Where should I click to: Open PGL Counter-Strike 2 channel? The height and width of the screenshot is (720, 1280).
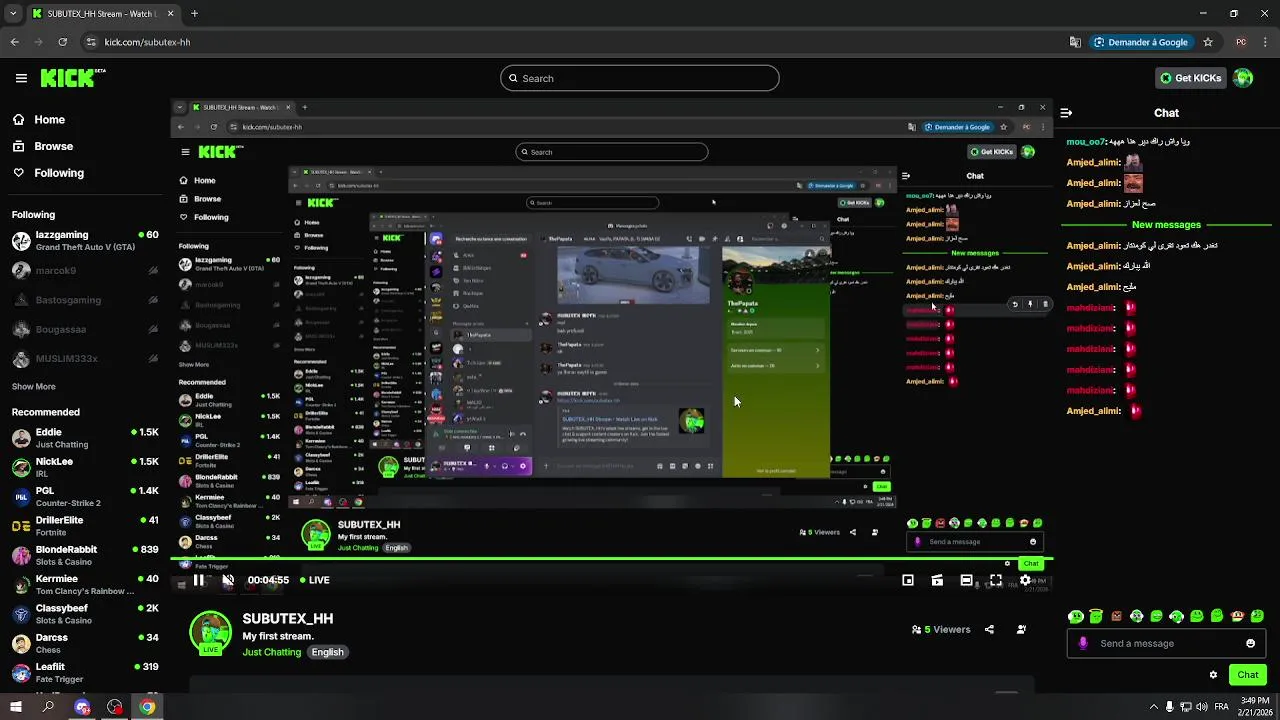[x=85, y=497]
